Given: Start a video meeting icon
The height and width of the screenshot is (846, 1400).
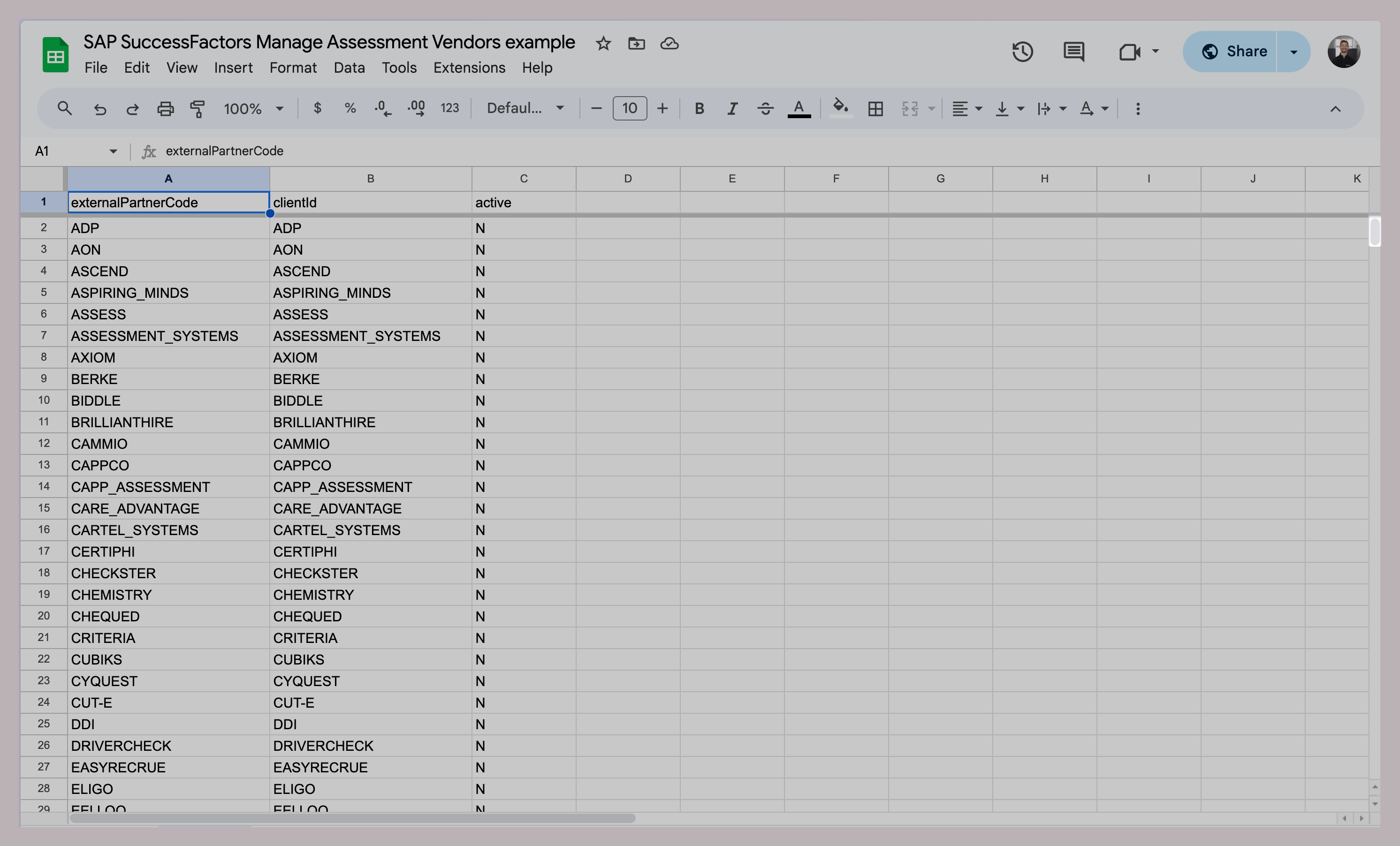Looking at the screenshot, I should coord(1130,52).
